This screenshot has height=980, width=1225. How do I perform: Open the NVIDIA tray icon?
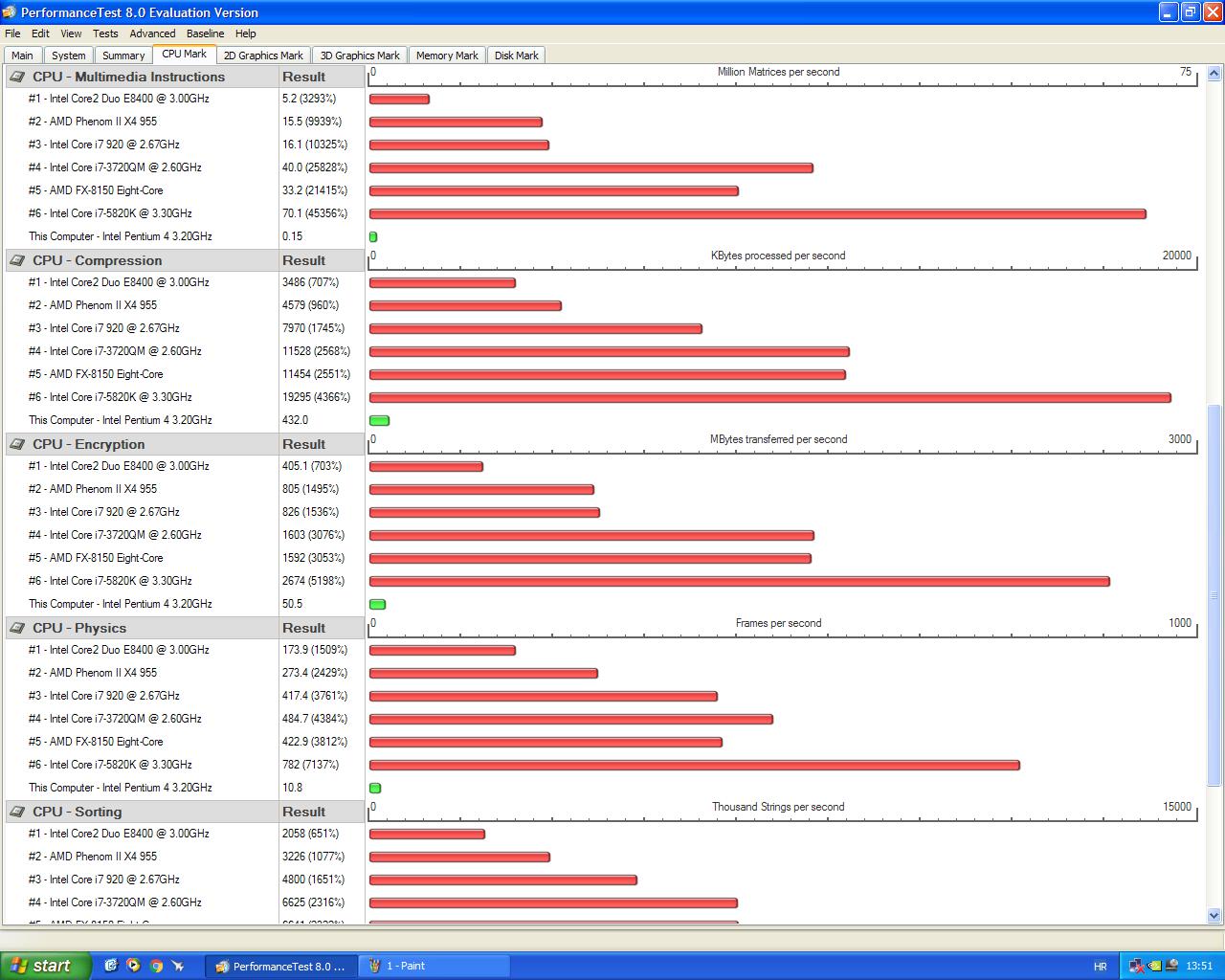pos(1154,966)
